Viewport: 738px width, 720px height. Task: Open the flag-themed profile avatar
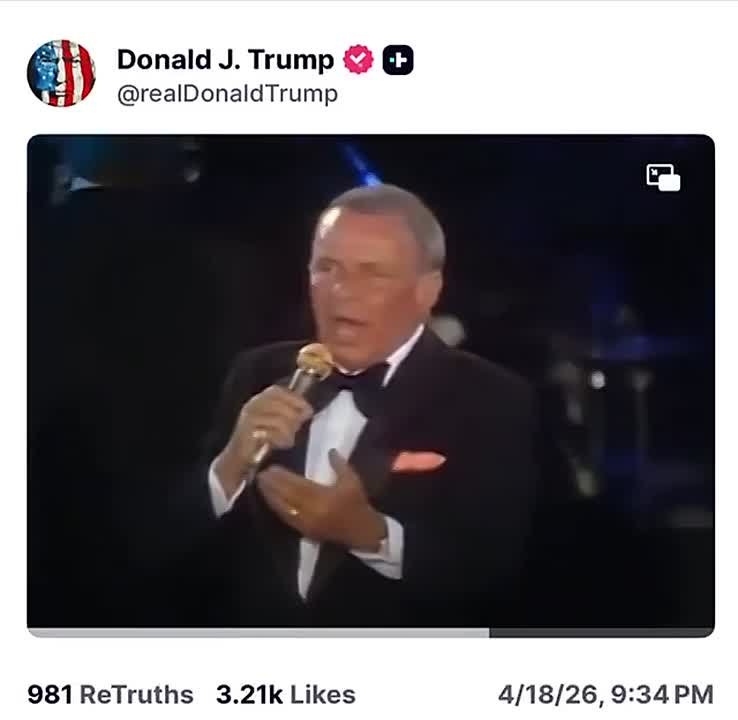(x=61, y=73)
